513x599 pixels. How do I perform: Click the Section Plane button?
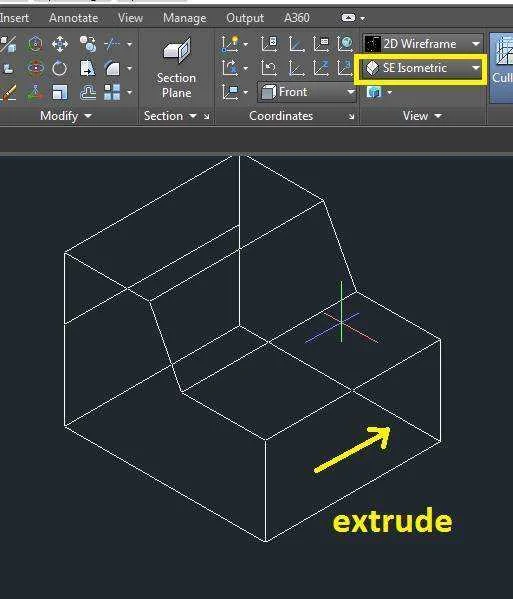pos(176,69)
